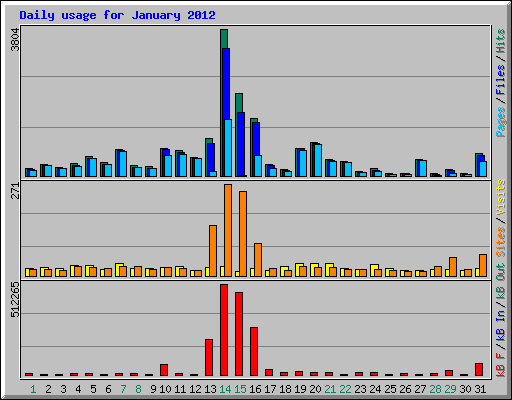
Task: Click the red kB bar for day 10
Action: pos(164,370)
